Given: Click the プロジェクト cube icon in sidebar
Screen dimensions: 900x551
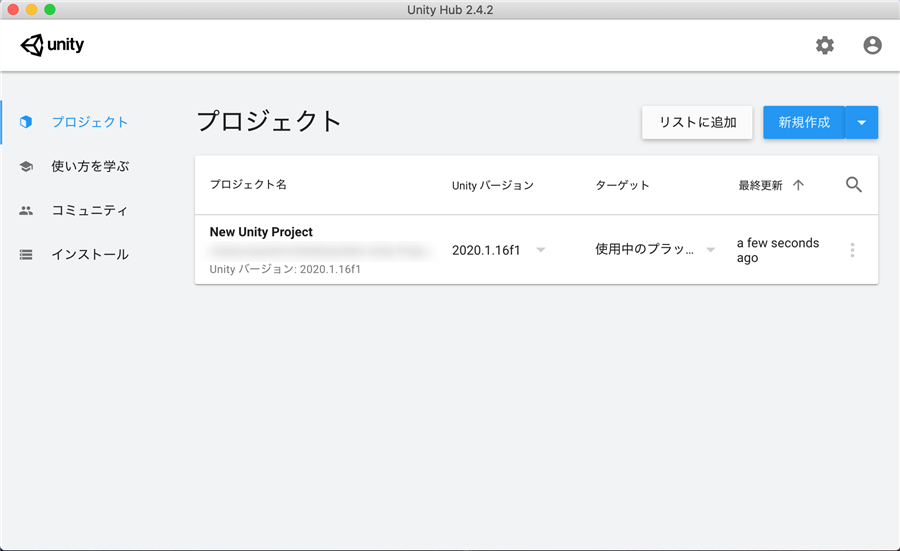Looking at the screenshot, I should 26,122.
